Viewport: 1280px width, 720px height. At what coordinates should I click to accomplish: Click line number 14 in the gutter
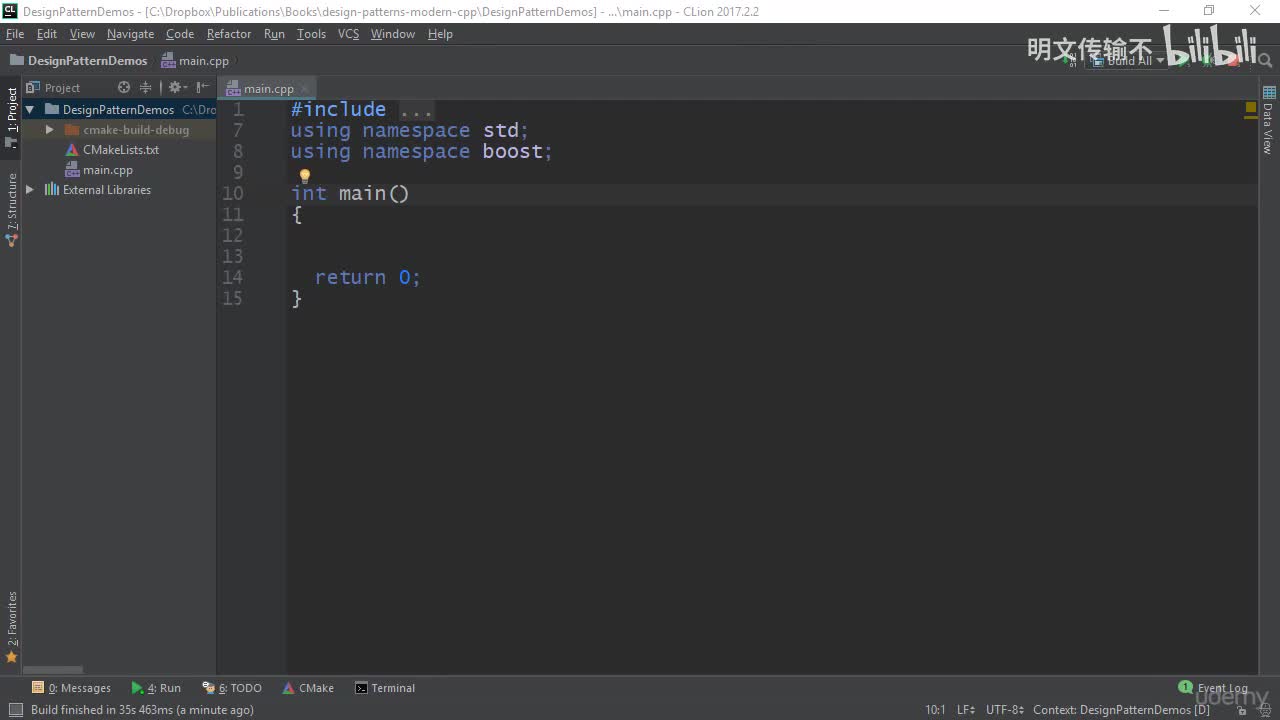(x=232, y=278)
